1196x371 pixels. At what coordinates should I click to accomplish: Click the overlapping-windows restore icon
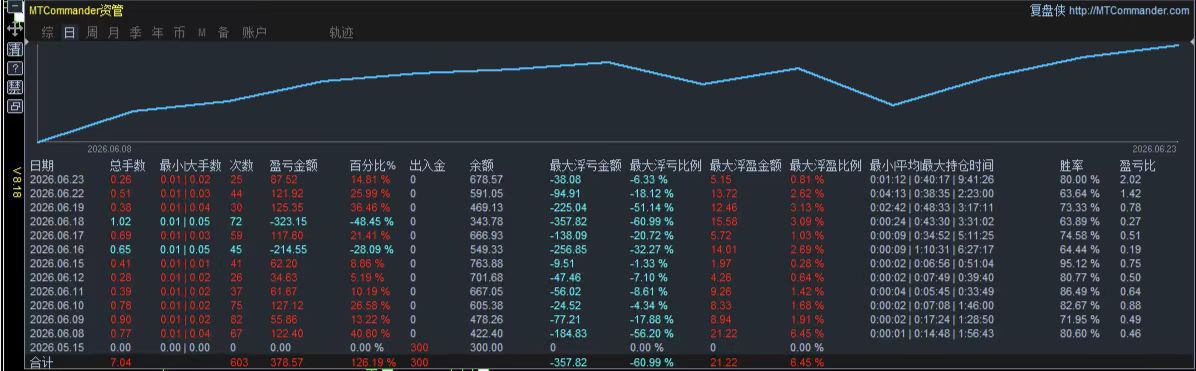tap(14, 106)
